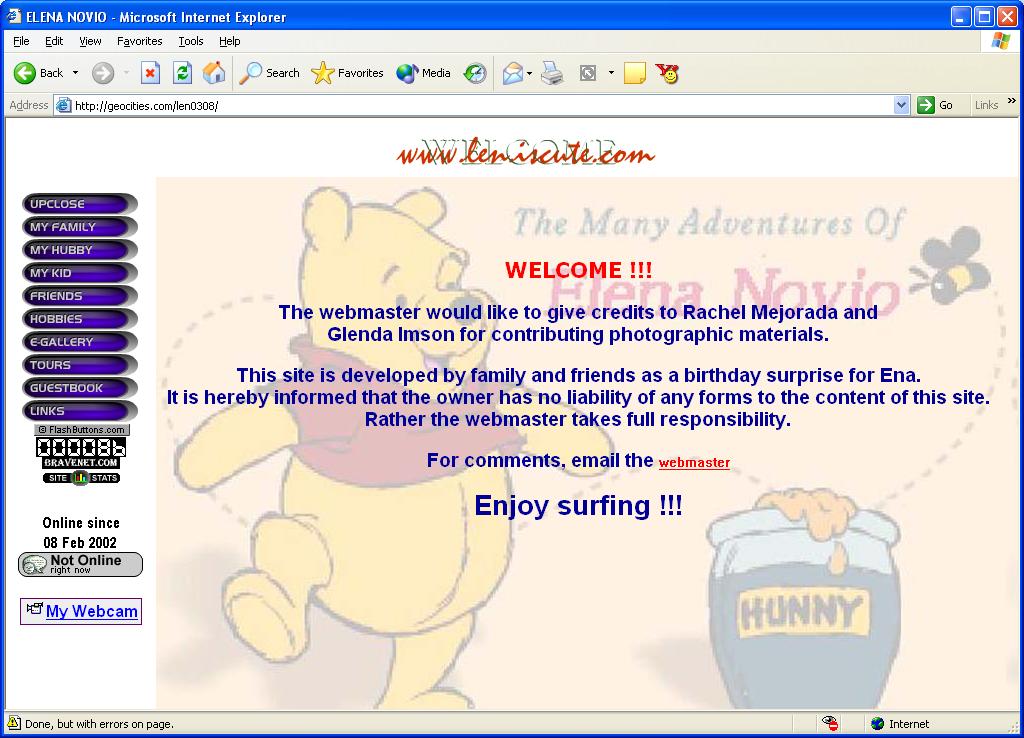Click the Go button beside address bar
1024x738 pixels.
pyautogui.click(x=935, y=105)
